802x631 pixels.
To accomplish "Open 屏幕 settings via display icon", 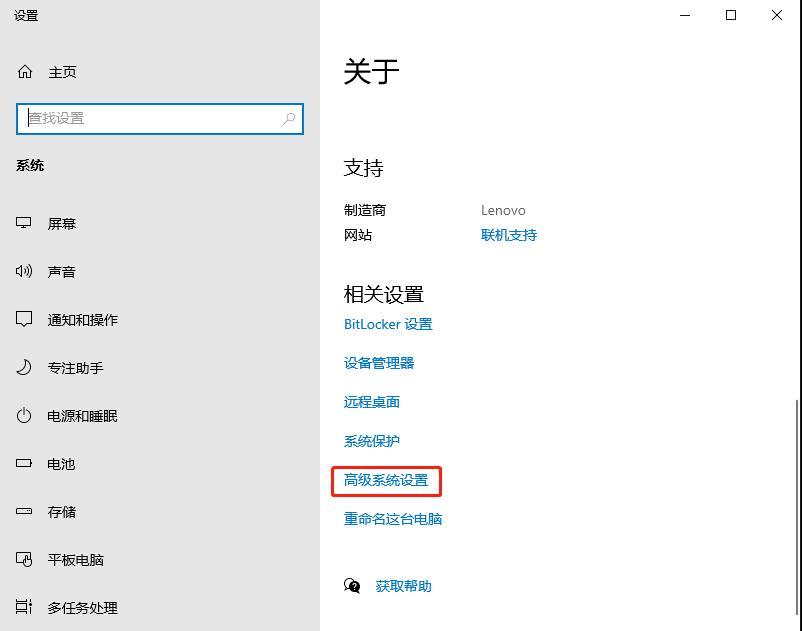I will pyautogui.click(x=24, y=223).
